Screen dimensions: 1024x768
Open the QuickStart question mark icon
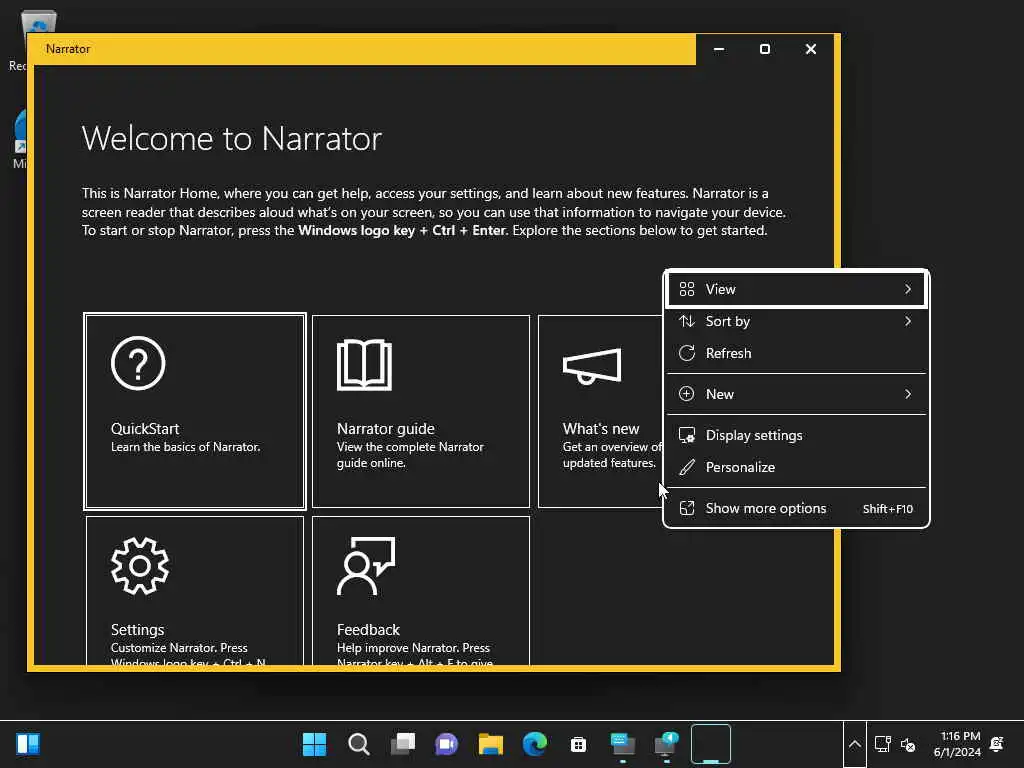tap(138, 363)
